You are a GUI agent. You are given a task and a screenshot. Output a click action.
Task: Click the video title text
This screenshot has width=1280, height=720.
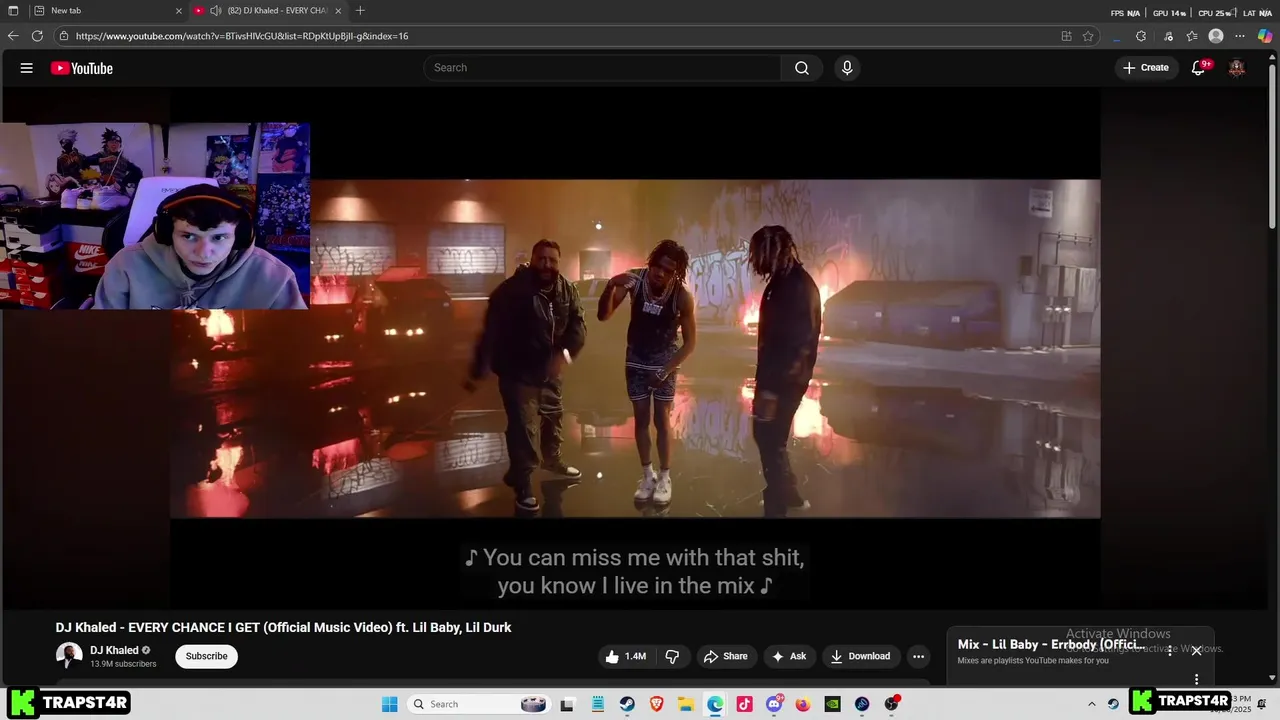tap(283, 627)
